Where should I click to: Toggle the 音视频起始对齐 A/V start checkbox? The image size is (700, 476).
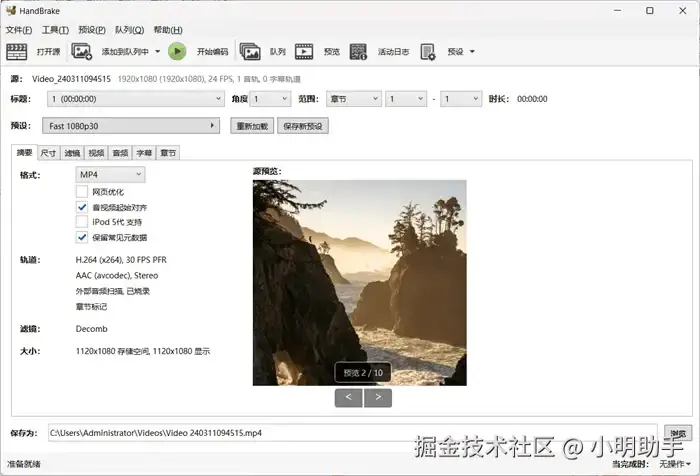click(82, 207)
